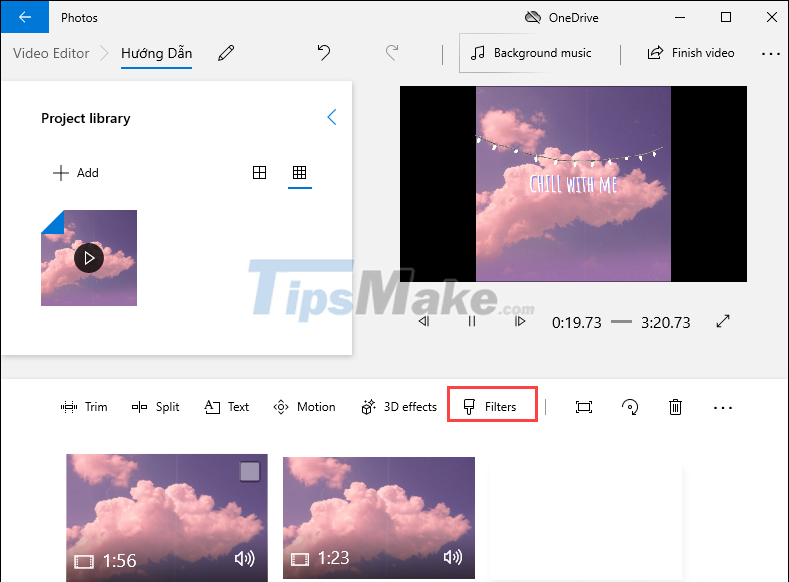Switch library to medium thumbnail view
The image size is (789, 582).
point(259,173)
